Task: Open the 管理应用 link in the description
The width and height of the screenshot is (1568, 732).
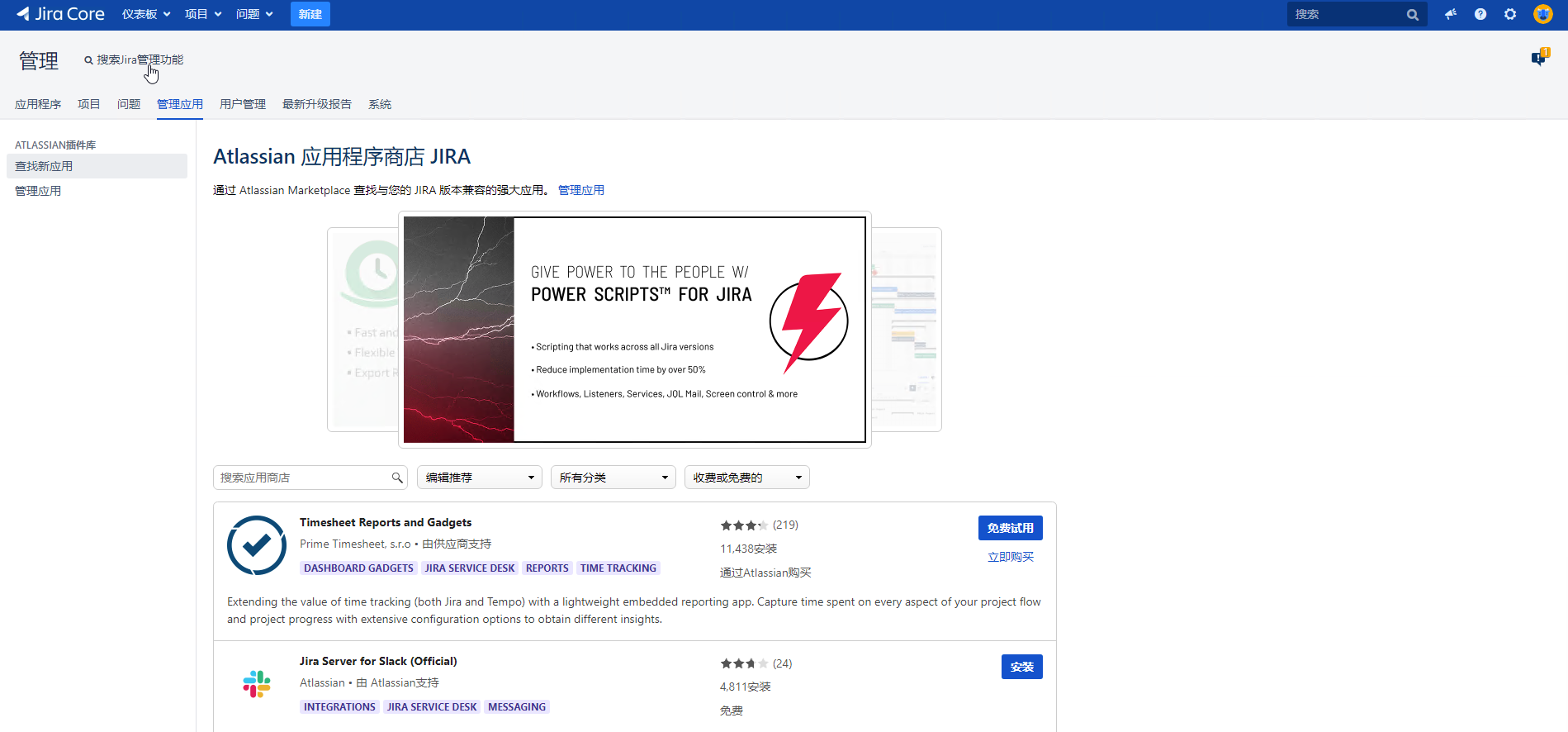Action: click(581, 190)
